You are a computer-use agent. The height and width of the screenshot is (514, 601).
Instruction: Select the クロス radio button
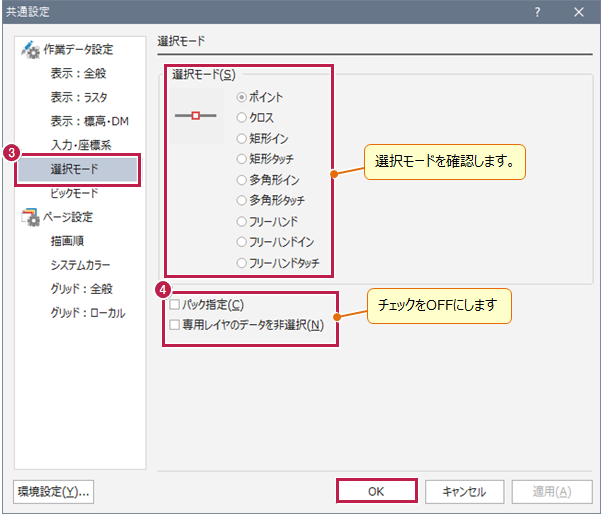241,118
